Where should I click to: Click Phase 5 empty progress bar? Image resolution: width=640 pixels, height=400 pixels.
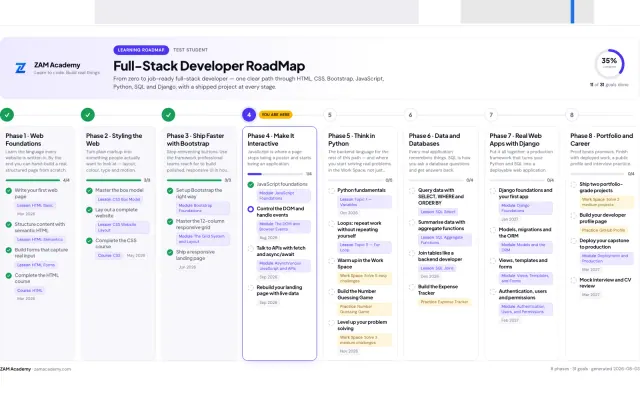point(356,180)
